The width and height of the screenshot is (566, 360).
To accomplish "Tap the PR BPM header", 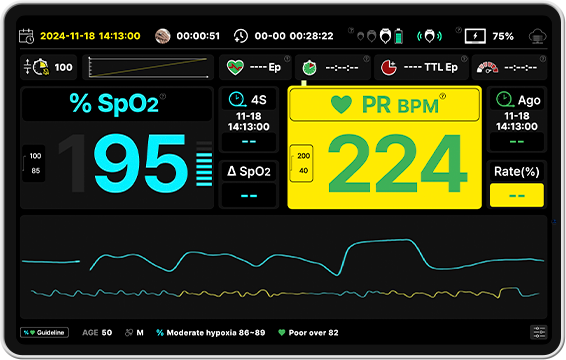I will (x=384, y=105).
